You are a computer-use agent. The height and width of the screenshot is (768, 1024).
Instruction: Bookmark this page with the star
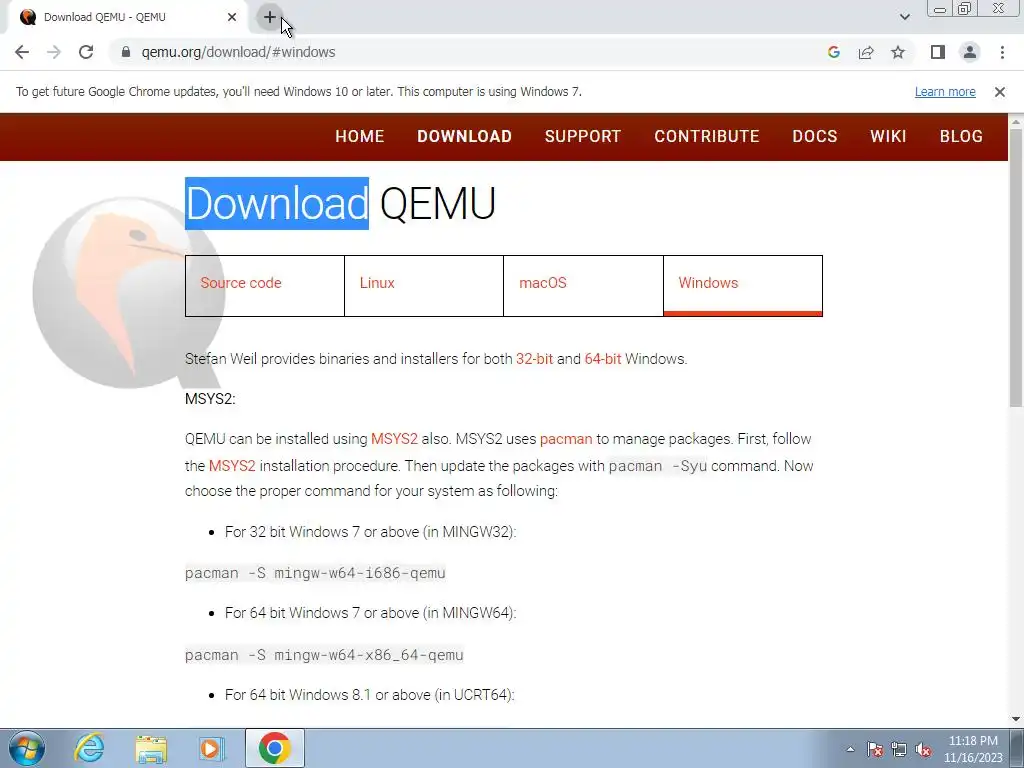coord(898,52)
